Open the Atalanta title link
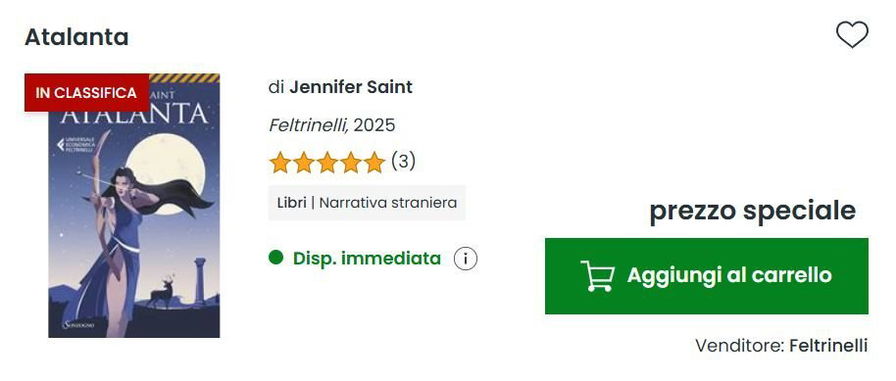The width and height of the screenshot is (896, 381). 77,37
